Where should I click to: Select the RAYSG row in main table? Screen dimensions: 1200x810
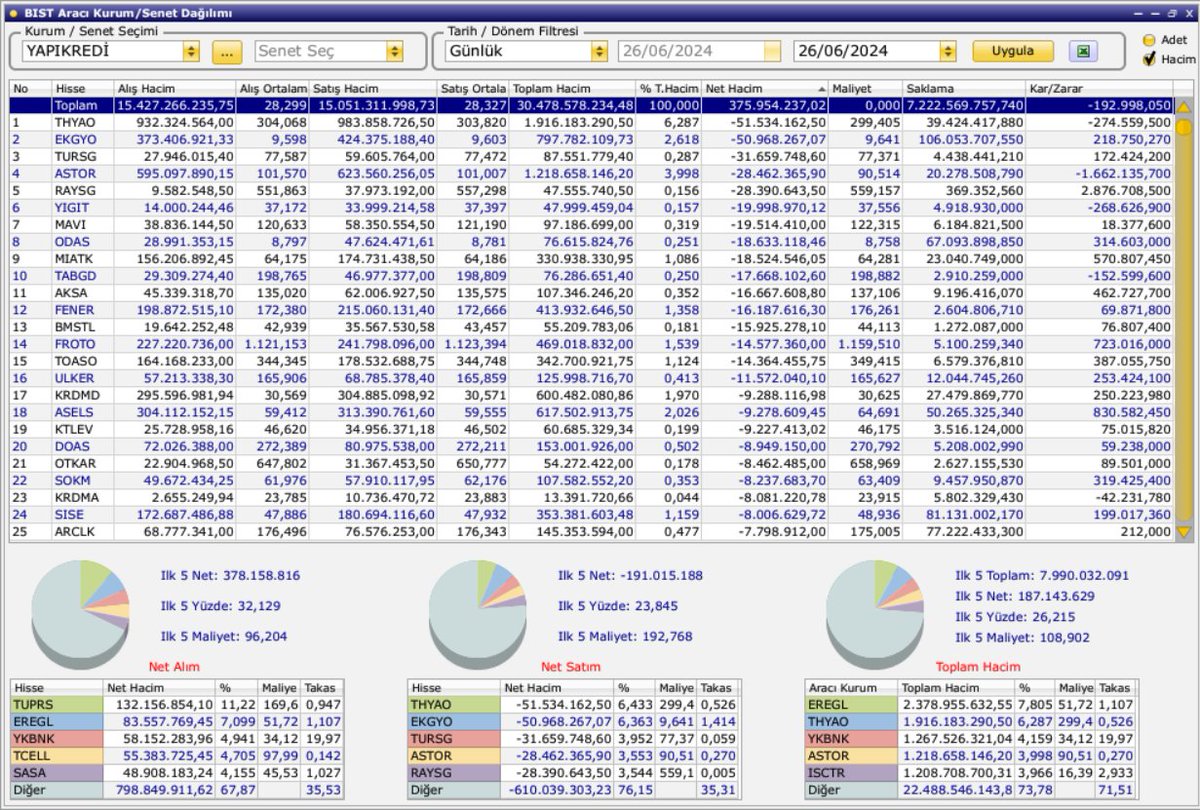point(591,190)
